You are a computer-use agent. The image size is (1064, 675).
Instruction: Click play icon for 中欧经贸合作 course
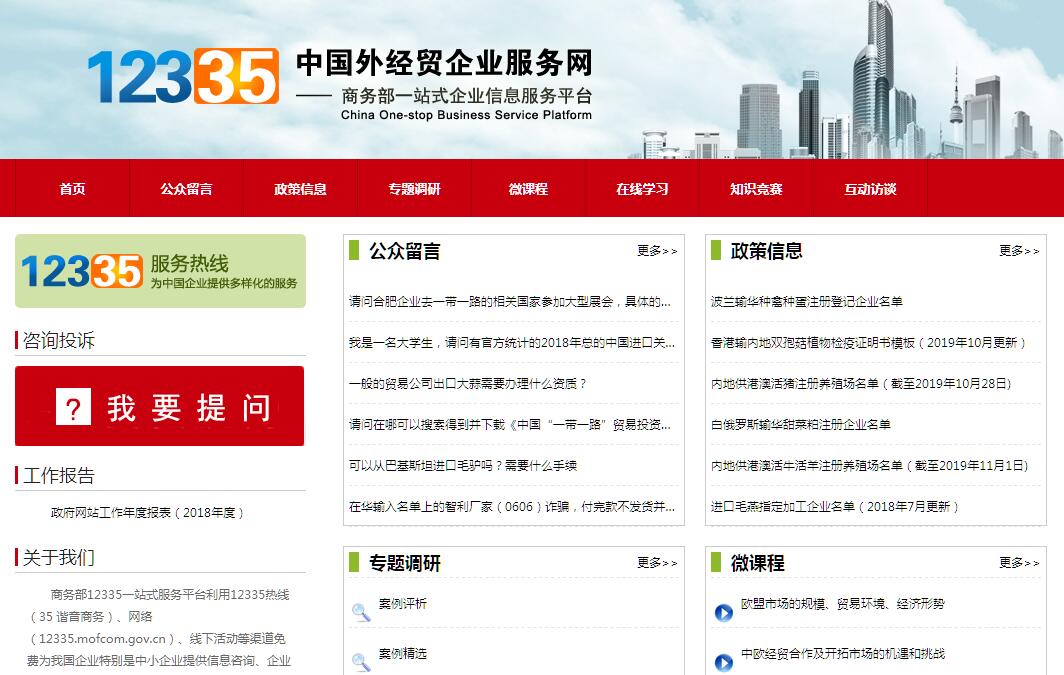coord(724,661)
